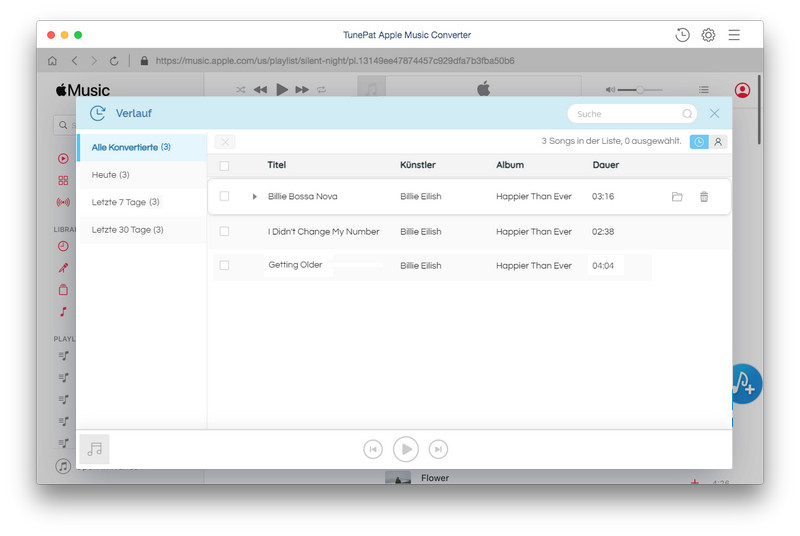Navigate back with the left arrow
This screenshot has width=800, height=536.
point(74,61)
